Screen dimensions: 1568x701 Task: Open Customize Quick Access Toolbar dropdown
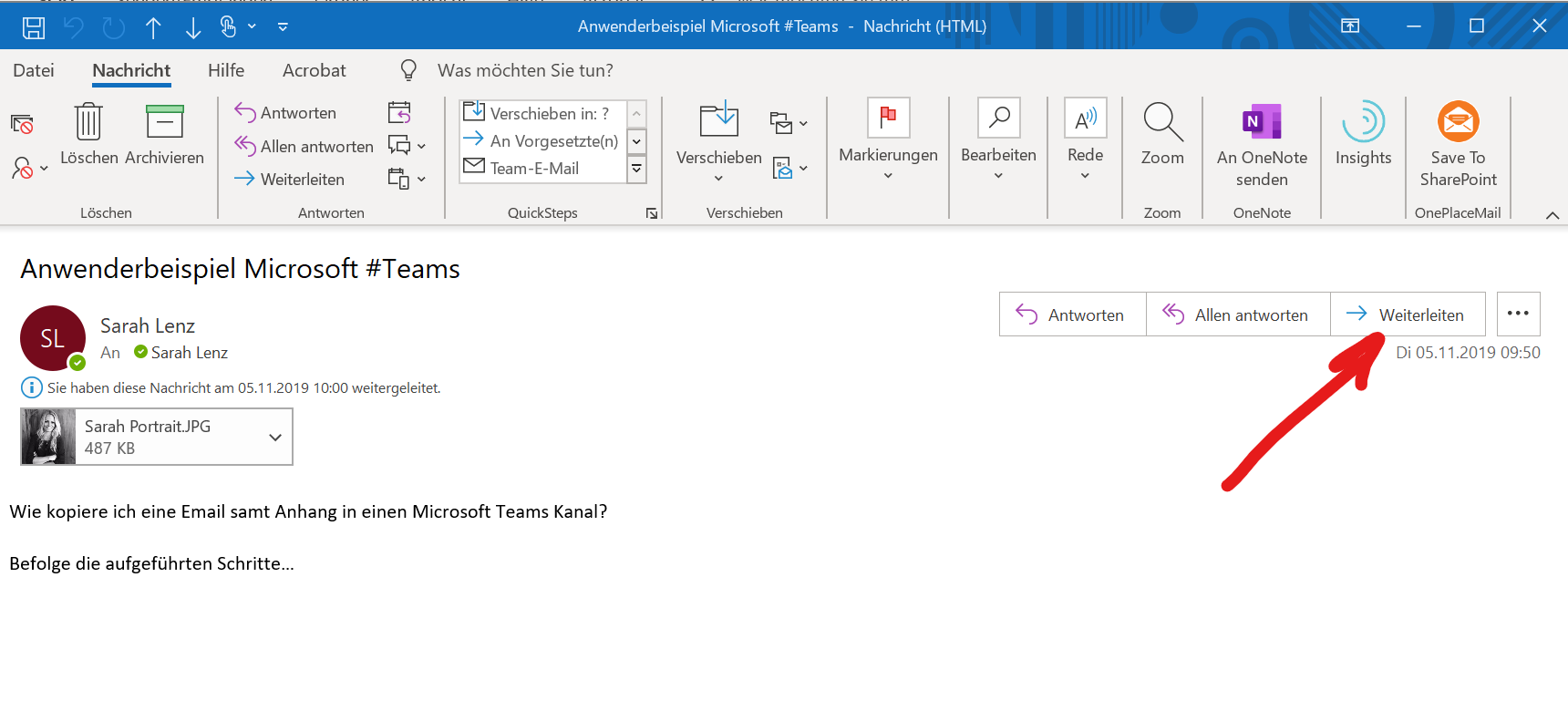tap(283, 27)
